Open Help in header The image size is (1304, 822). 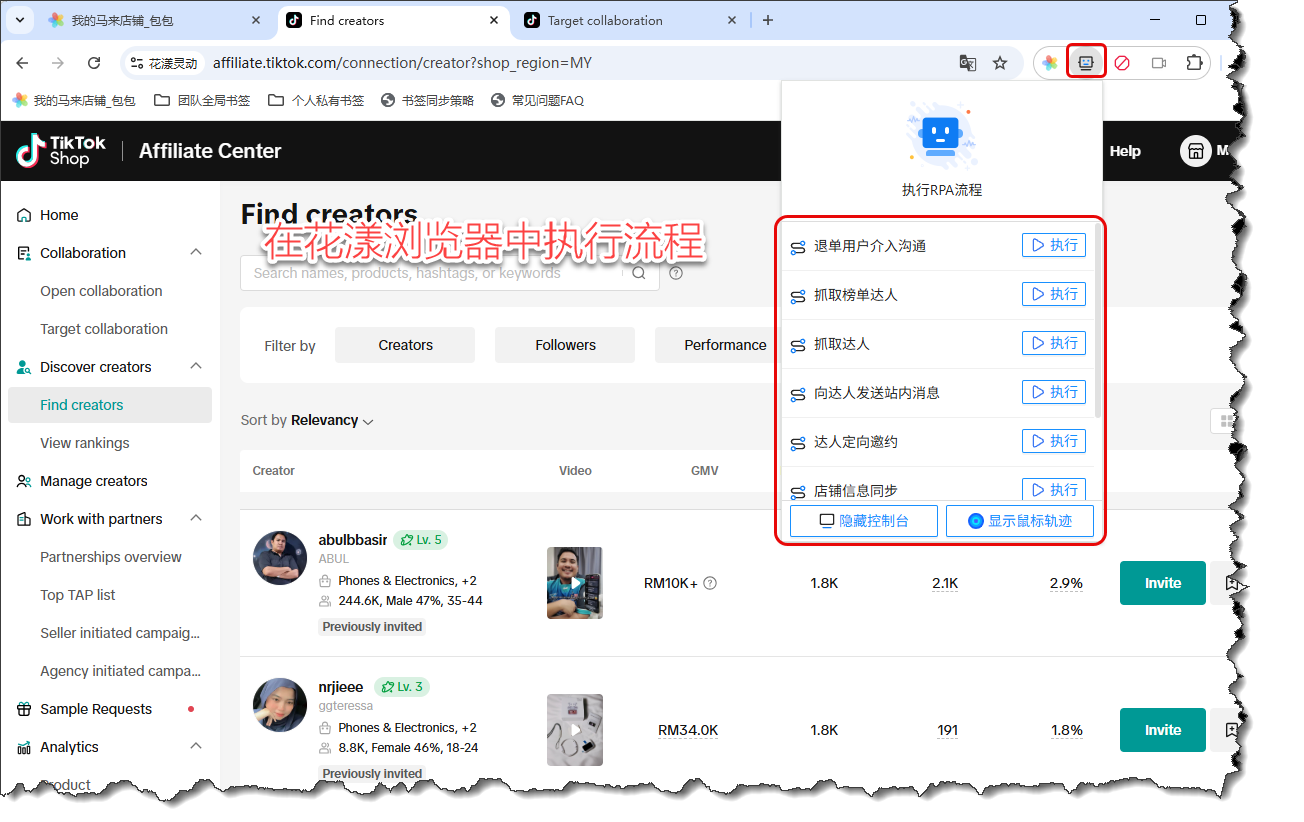click(1125, 151)
